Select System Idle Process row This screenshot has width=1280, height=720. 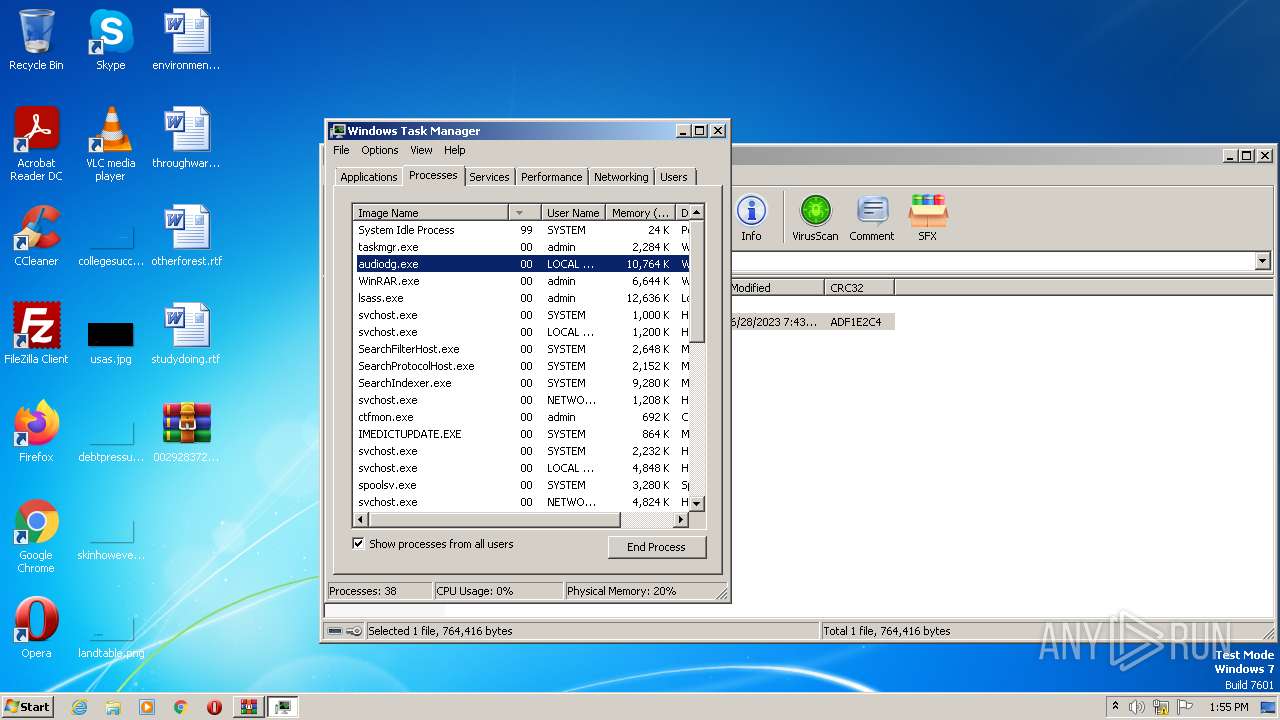(x=521, y=230)
